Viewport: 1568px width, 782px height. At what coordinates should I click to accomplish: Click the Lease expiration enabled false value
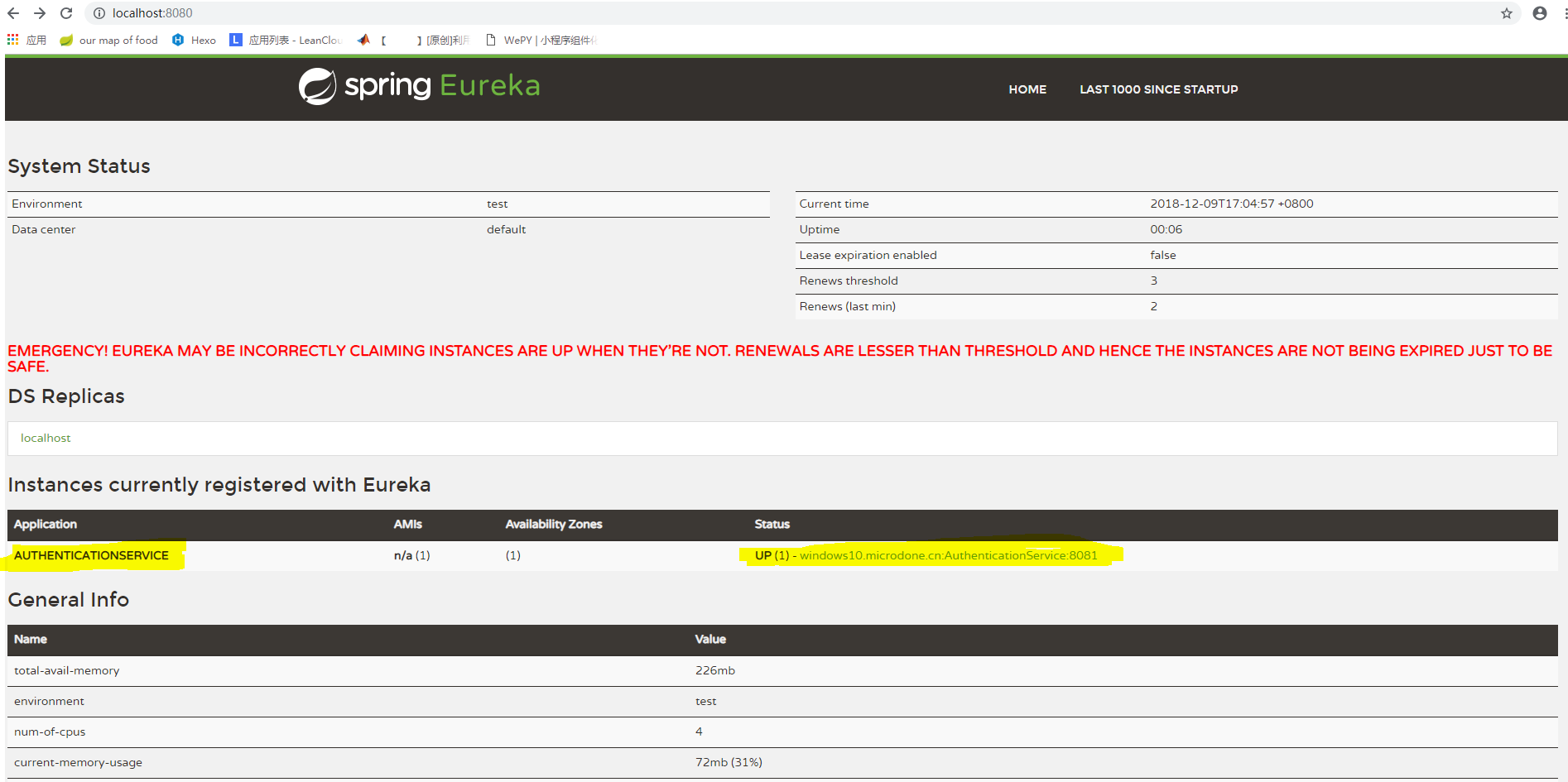click(x=1163, y=255)
